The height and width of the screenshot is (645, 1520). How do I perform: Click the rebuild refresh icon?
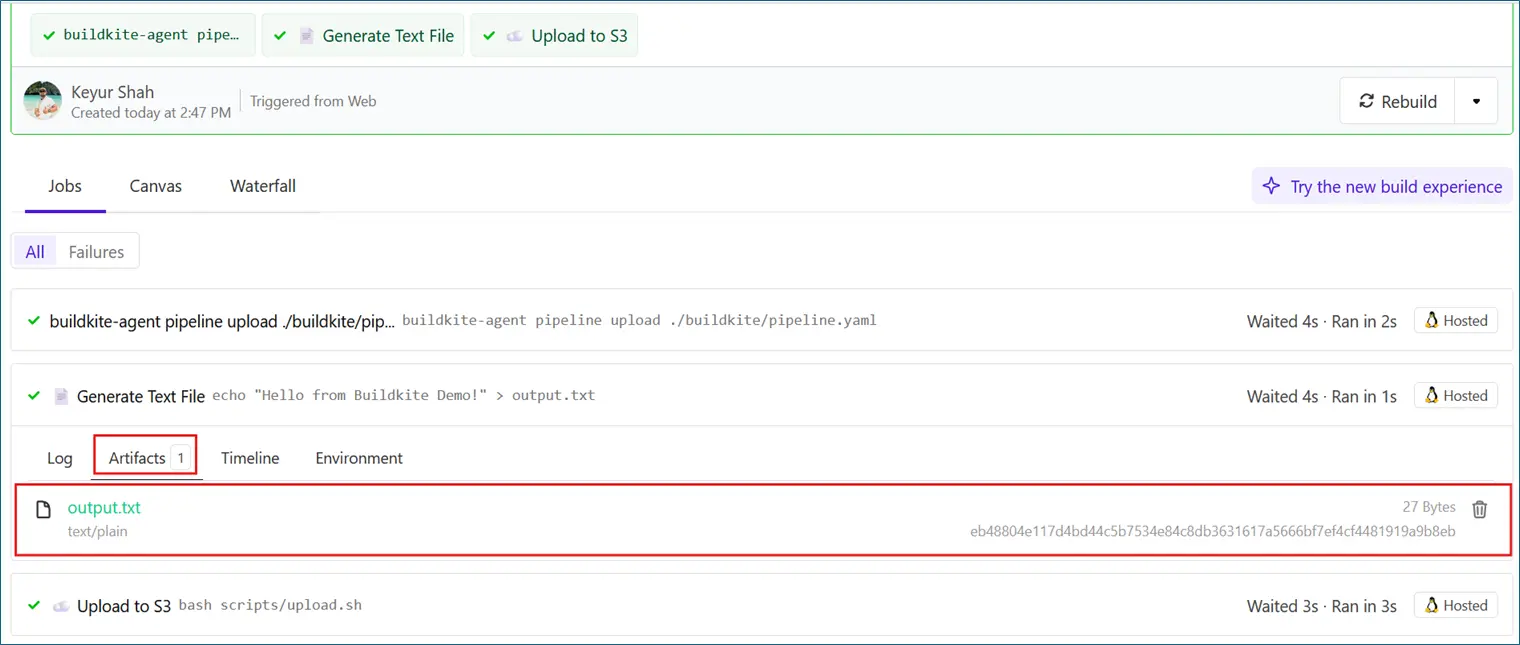tap(1366, 100)
